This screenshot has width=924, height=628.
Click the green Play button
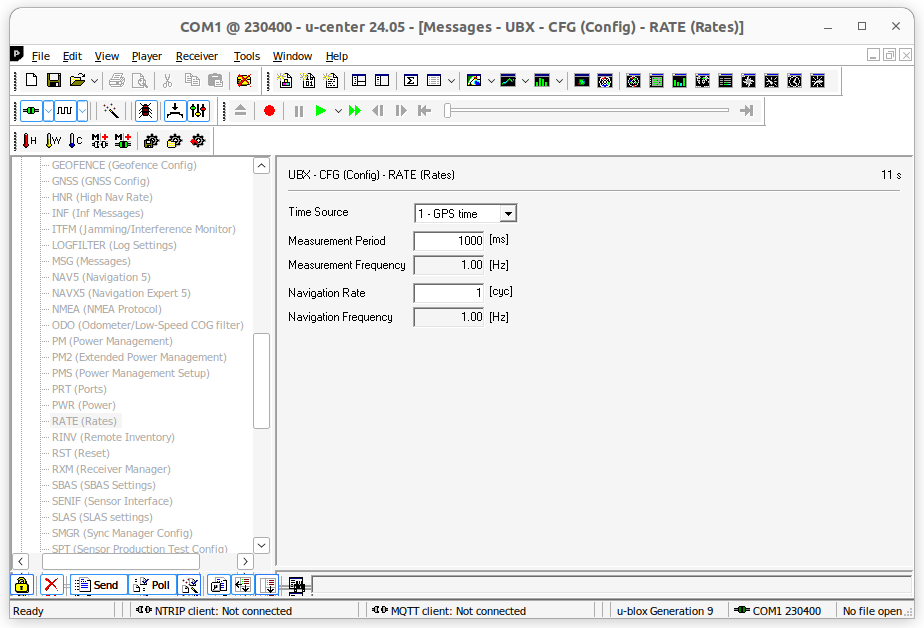(x=321, y=111)
